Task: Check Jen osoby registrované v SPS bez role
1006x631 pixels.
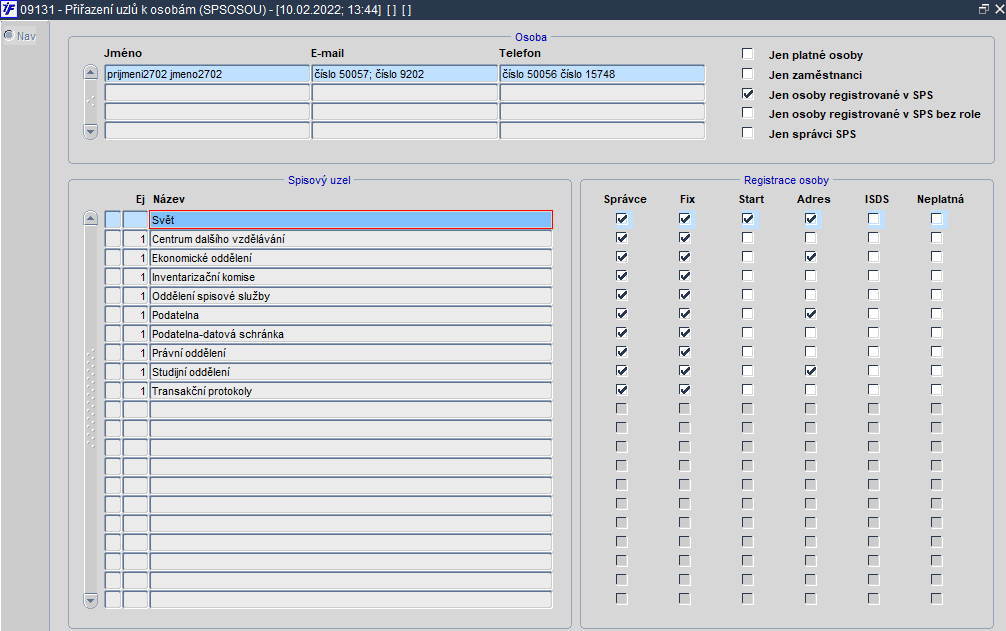Action: [747, 113]
